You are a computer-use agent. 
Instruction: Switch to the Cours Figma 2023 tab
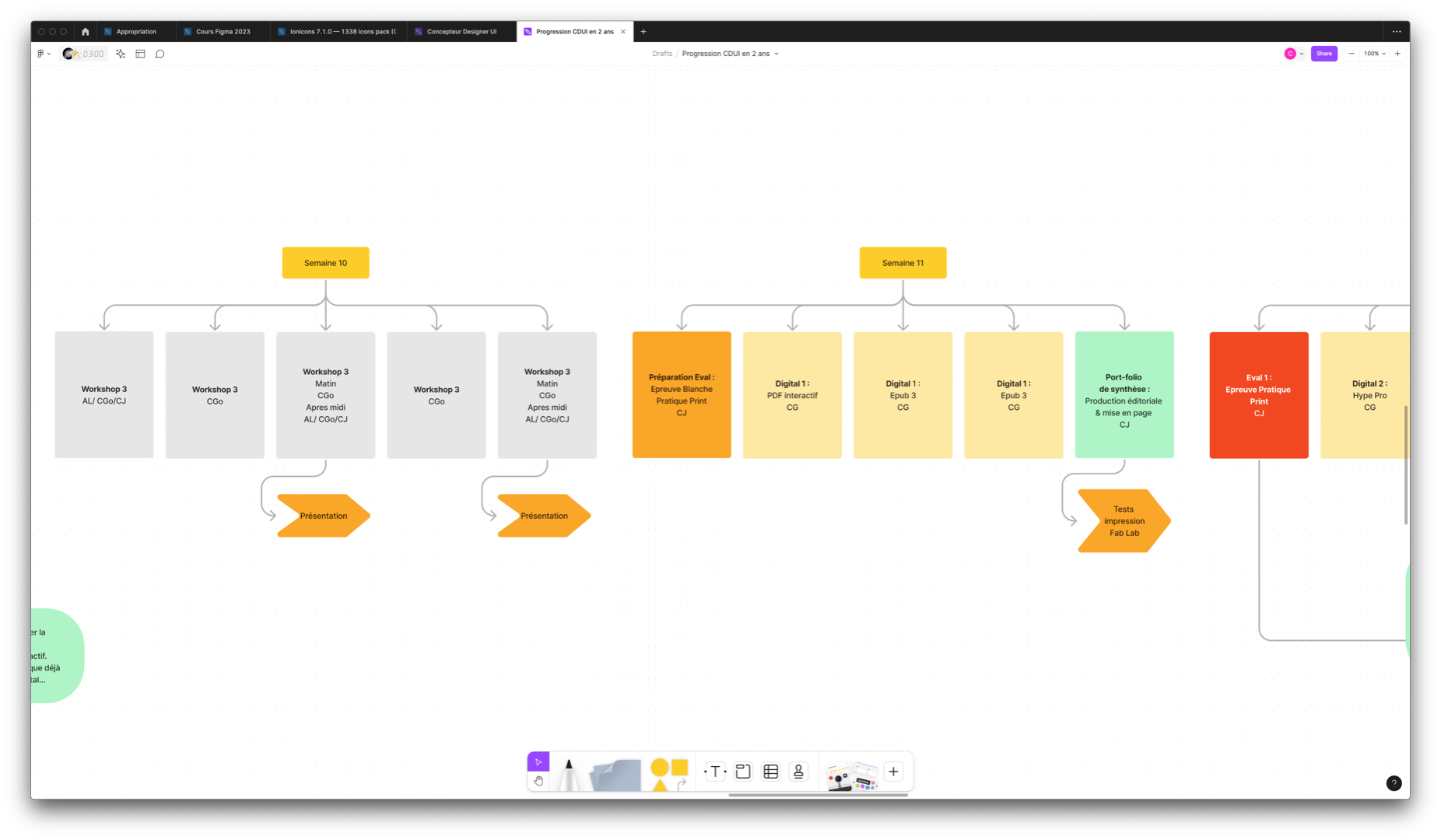[x=223, y=32]
